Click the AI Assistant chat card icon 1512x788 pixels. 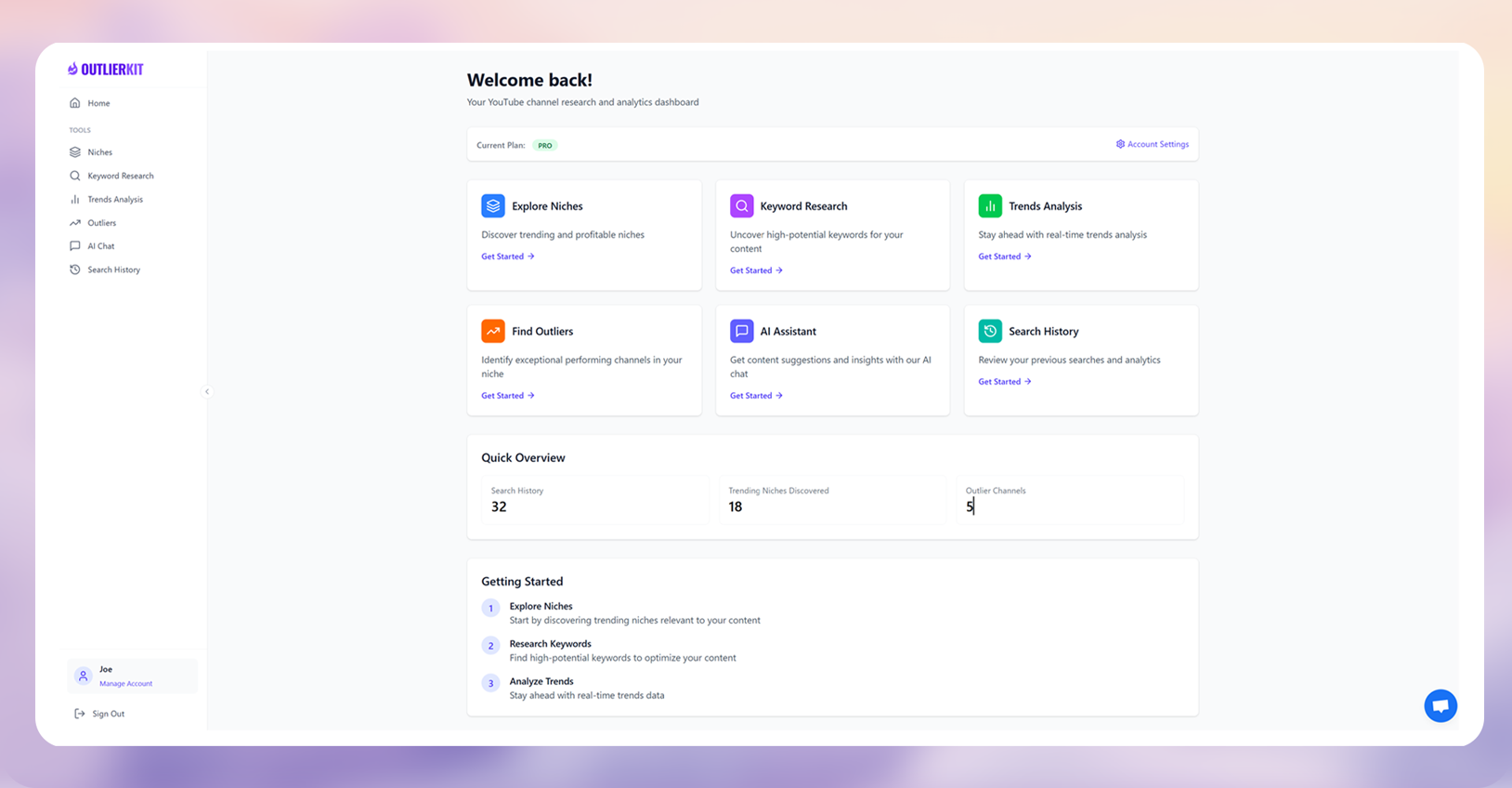741,331
